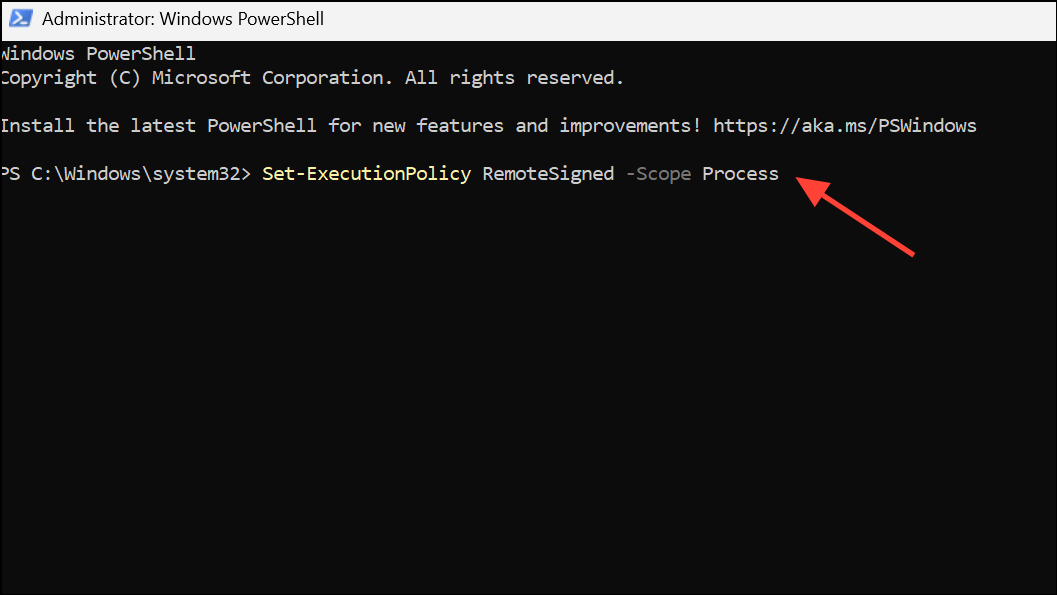
Task: Click the word Process in the command
Action: click(x=740, y=173)
